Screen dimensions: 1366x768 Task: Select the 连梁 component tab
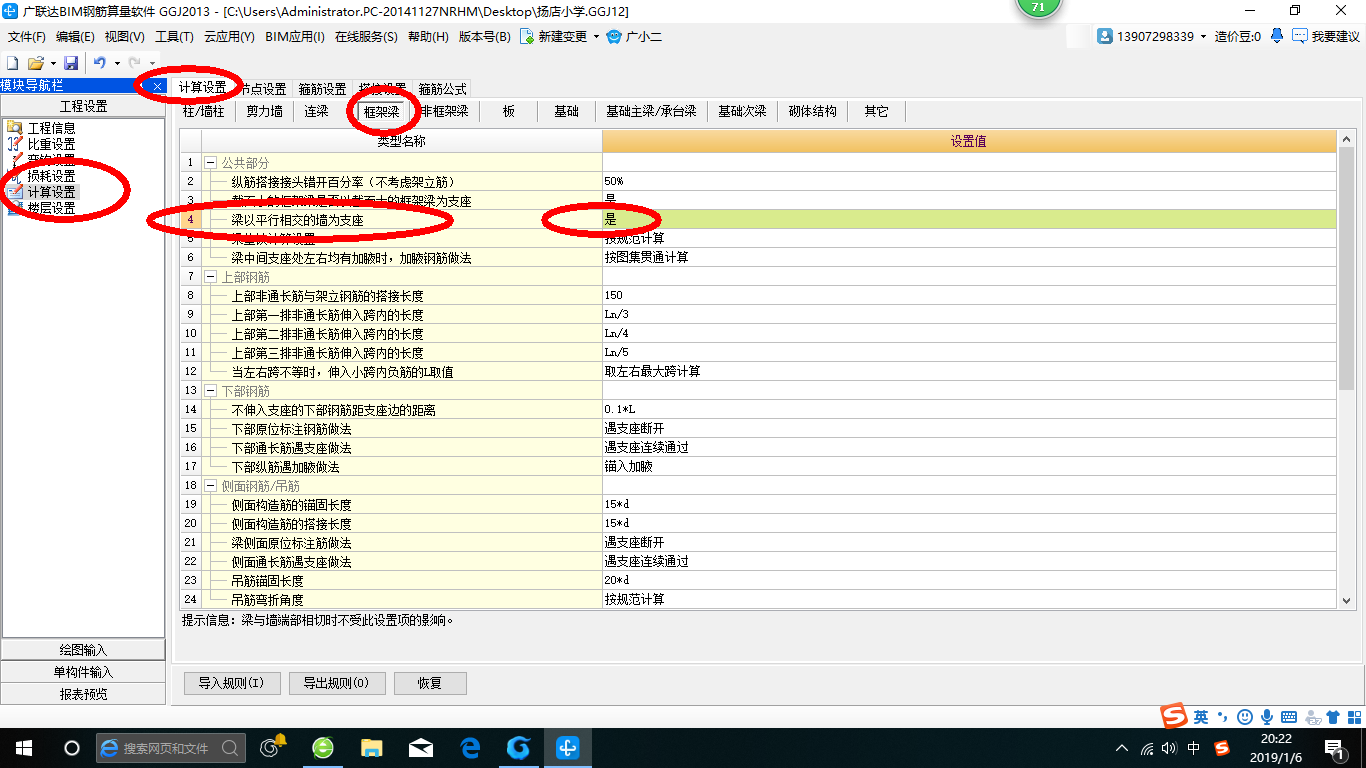coord(316,111)
